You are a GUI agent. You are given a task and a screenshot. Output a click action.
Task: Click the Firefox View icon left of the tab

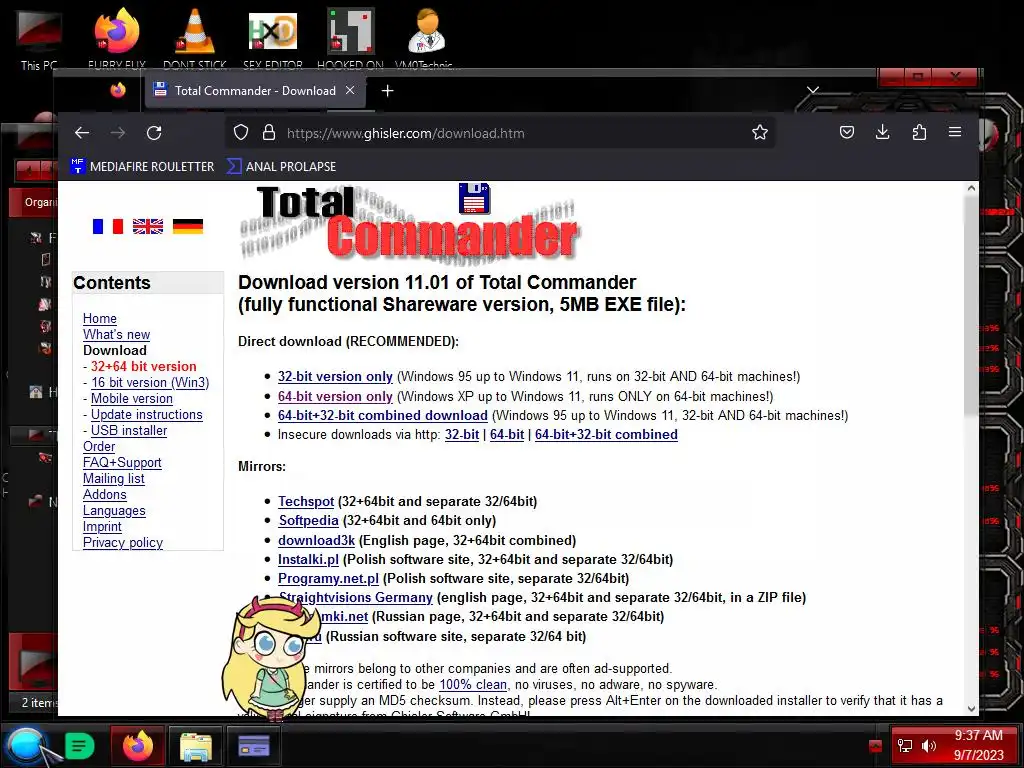click(118, 90)
